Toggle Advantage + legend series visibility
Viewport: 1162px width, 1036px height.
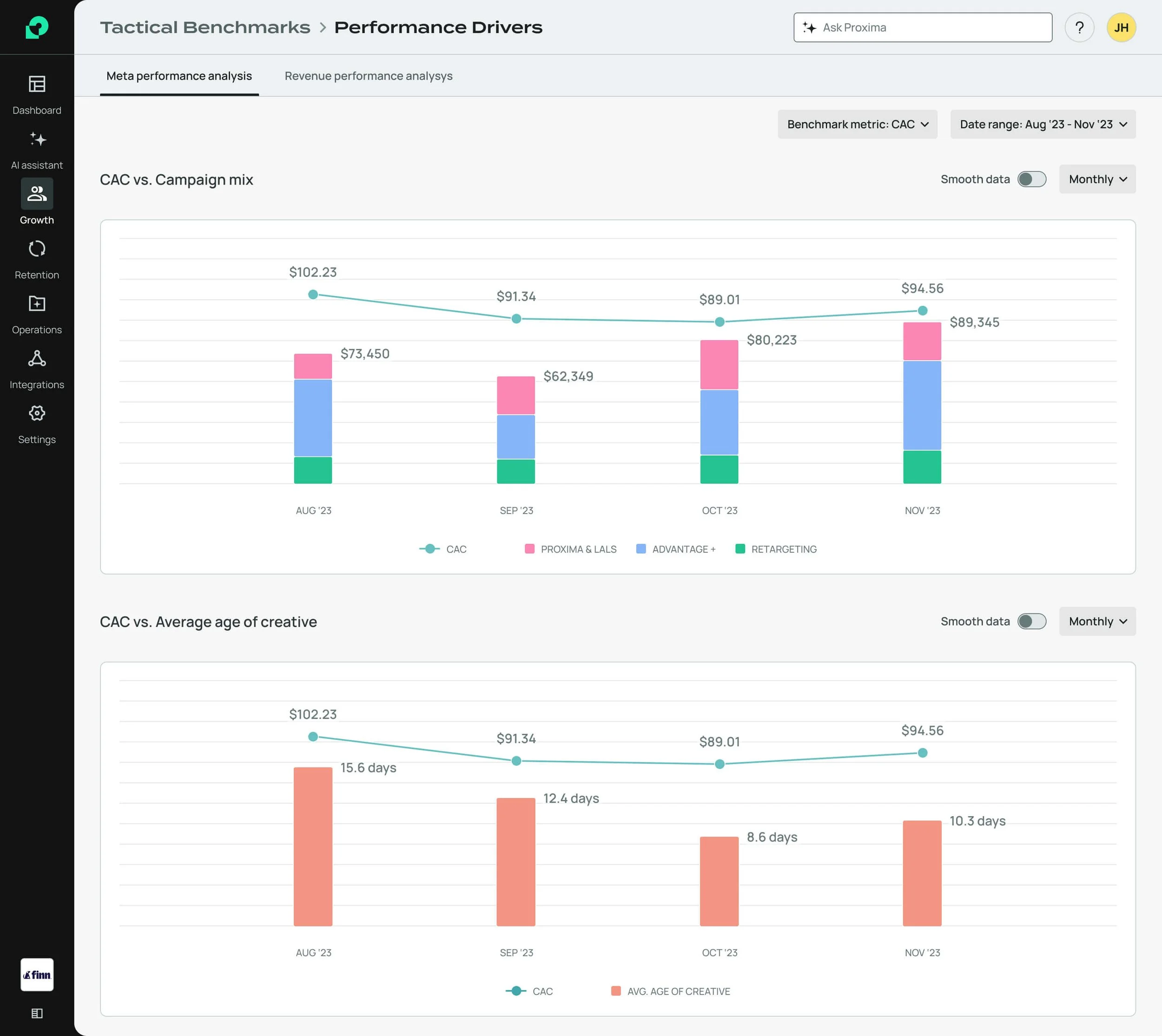[676, 549]
